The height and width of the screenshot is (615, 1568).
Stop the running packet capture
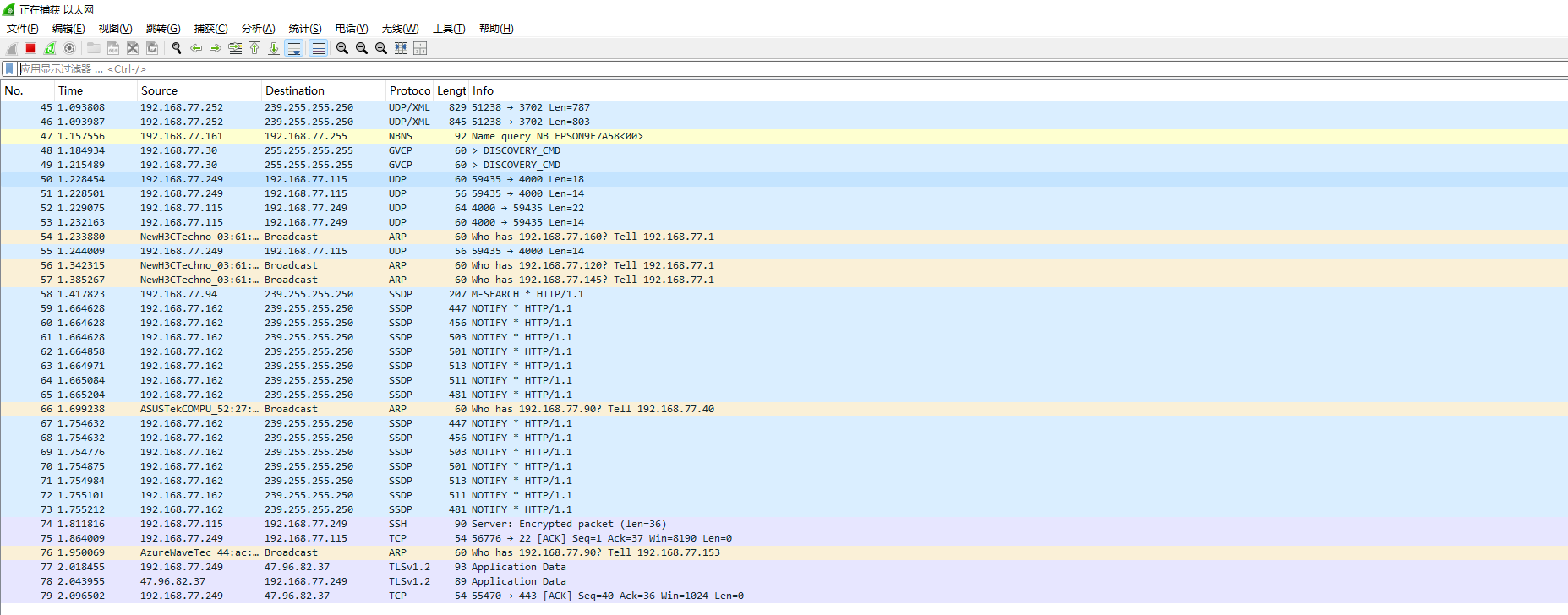(x=30, y=48)
